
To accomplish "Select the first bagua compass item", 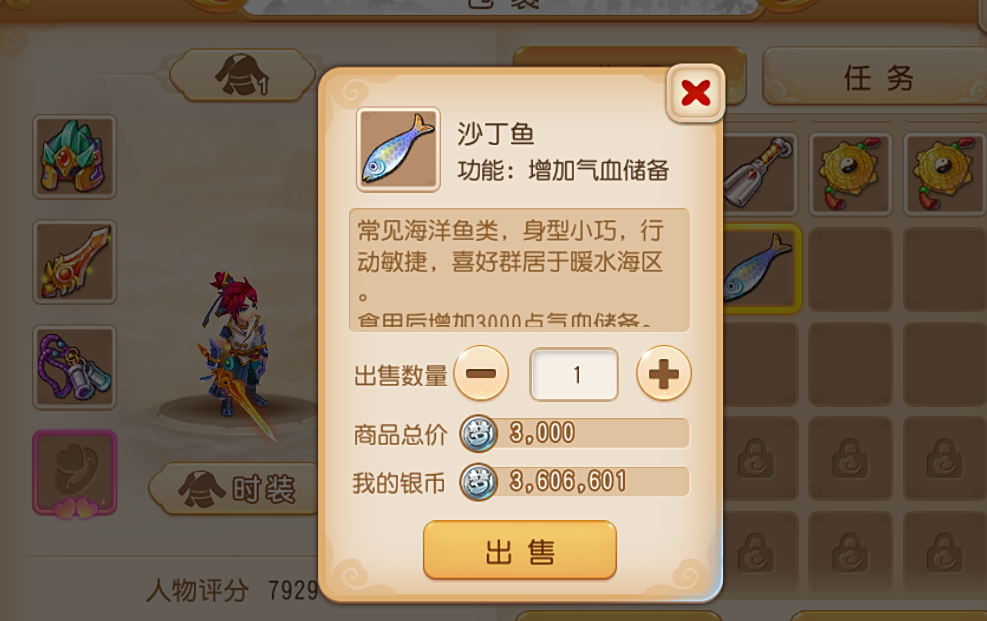I will tap(850, 174).
